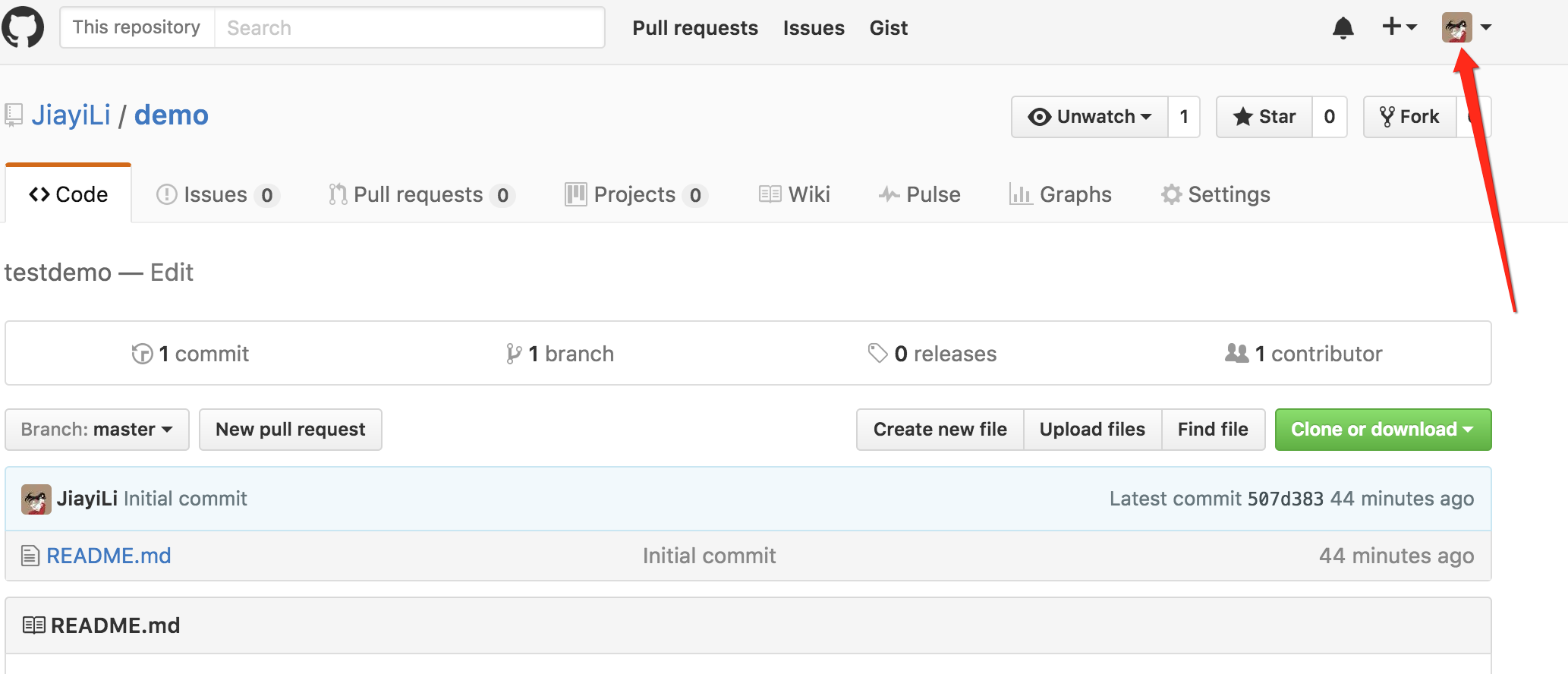Click the watchers count 1
The width and height of the screenshot is (1568, 674).
point(1184,117)
